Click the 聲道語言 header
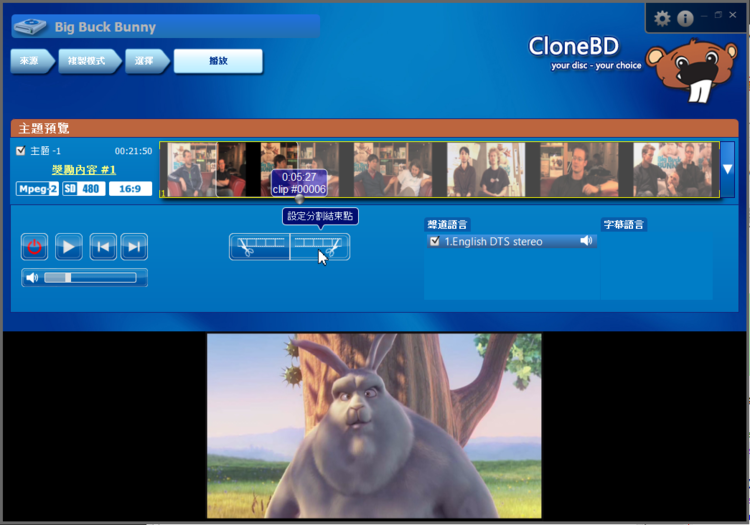 pos(447,224)
